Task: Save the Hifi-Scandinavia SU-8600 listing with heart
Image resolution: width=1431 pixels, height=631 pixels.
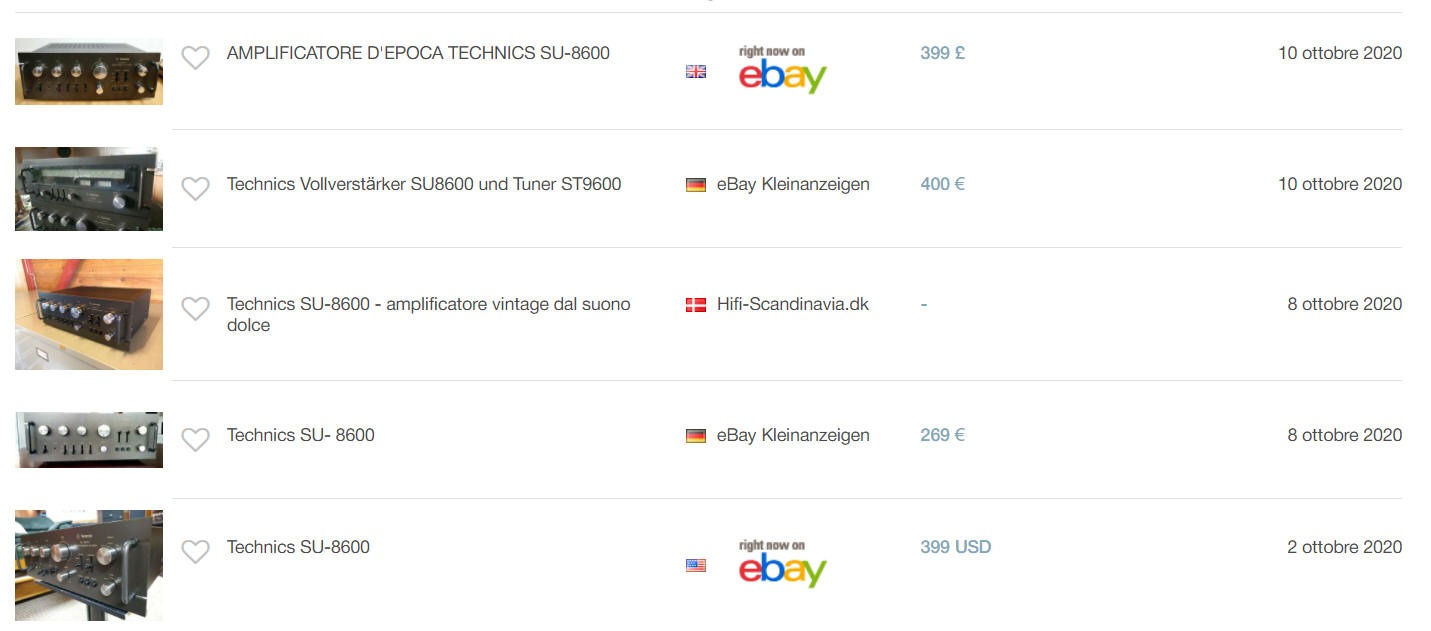Action: (195, 309)
